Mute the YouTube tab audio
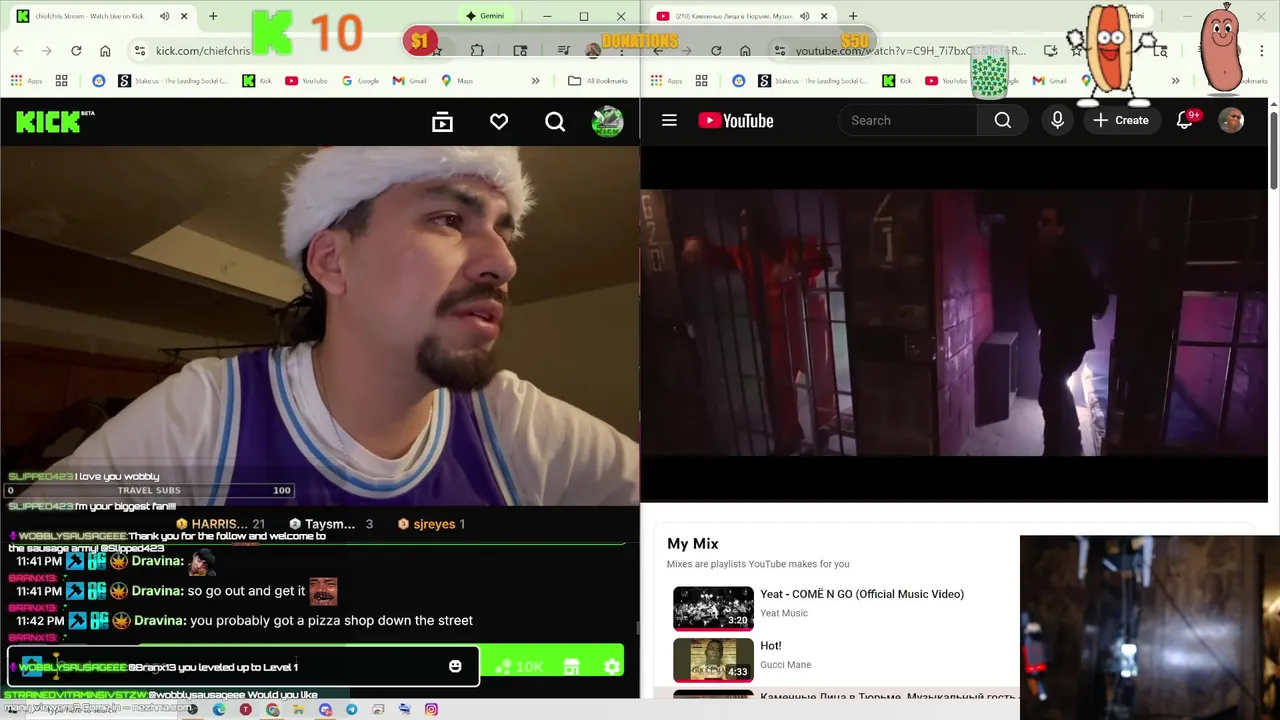Image resolution: width=1280 pixels, height=720 pixels. pyautogui.click(x=805, y=16)
